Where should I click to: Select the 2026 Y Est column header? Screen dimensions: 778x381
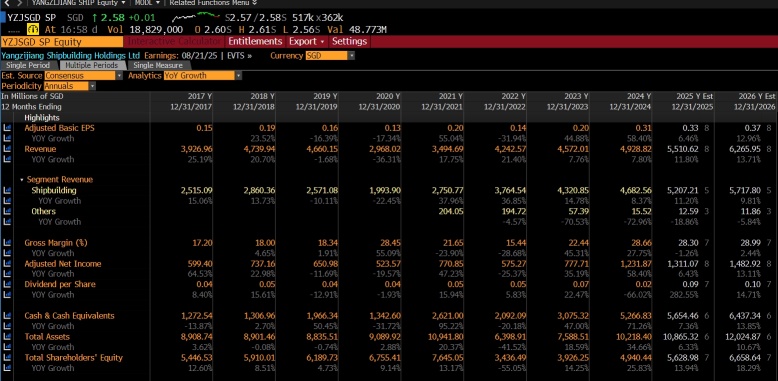757,96
